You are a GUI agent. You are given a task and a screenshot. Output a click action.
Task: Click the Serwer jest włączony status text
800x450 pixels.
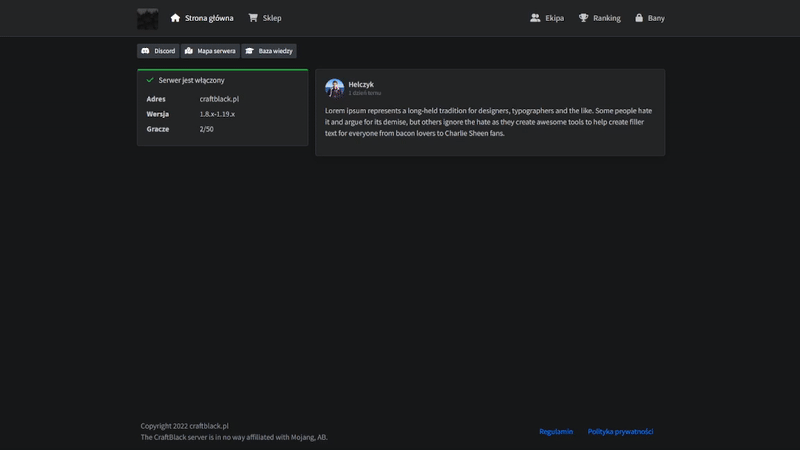(x=191, y=80)
